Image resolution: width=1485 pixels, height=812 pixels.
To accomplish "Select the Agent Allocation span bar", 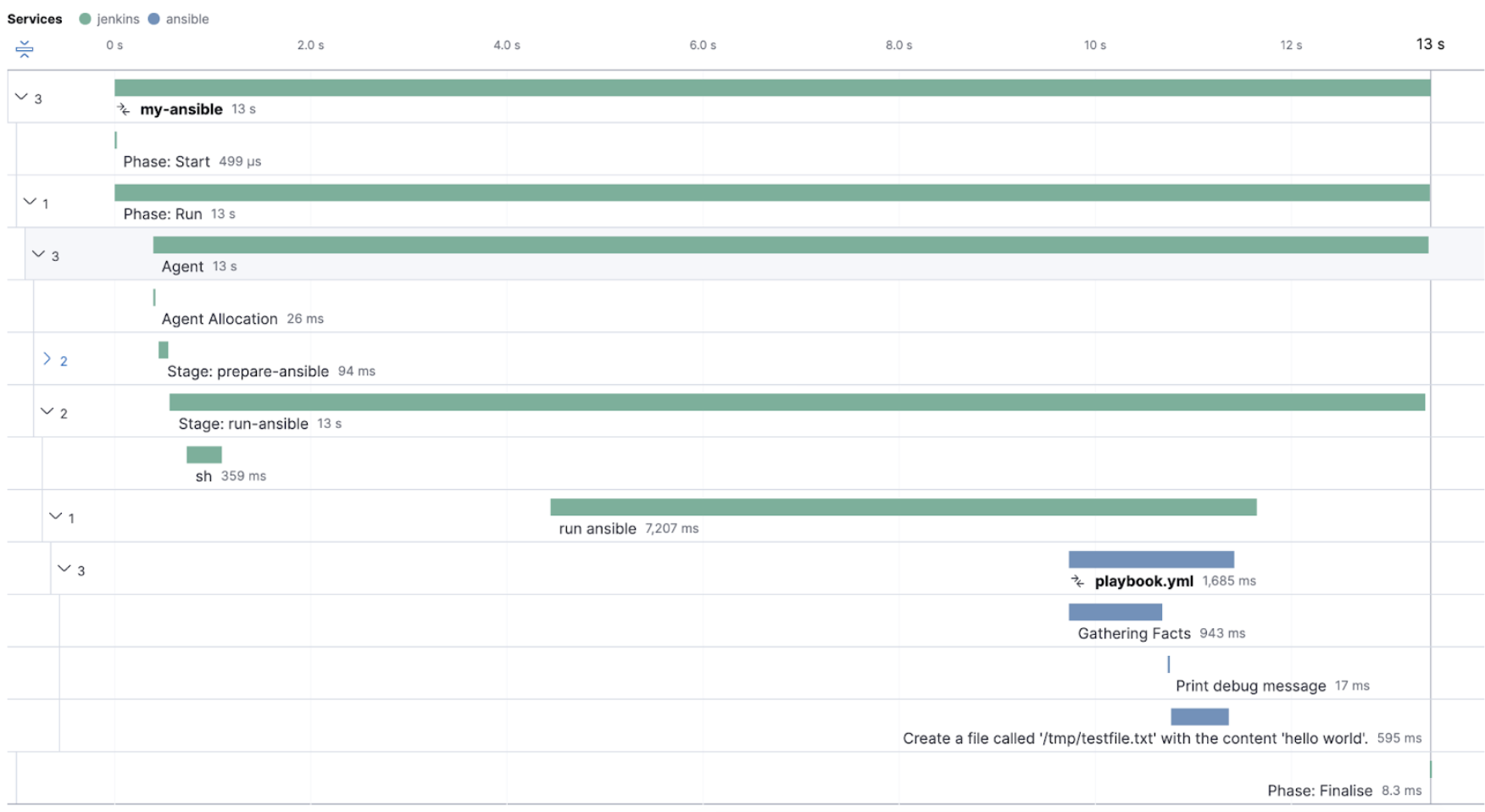I will 154,298.
